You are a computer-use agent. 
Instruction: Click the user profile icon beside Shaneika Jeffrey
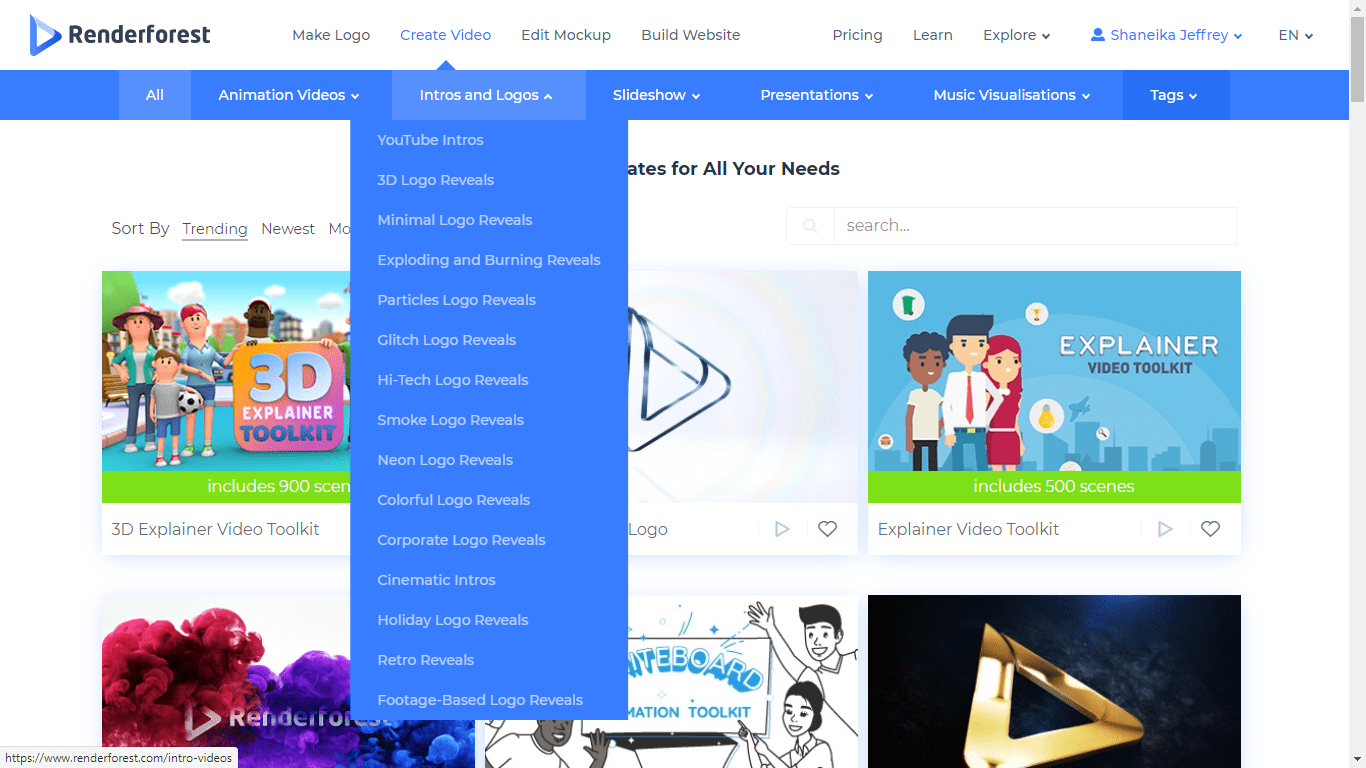click(x=1098, y=35)
